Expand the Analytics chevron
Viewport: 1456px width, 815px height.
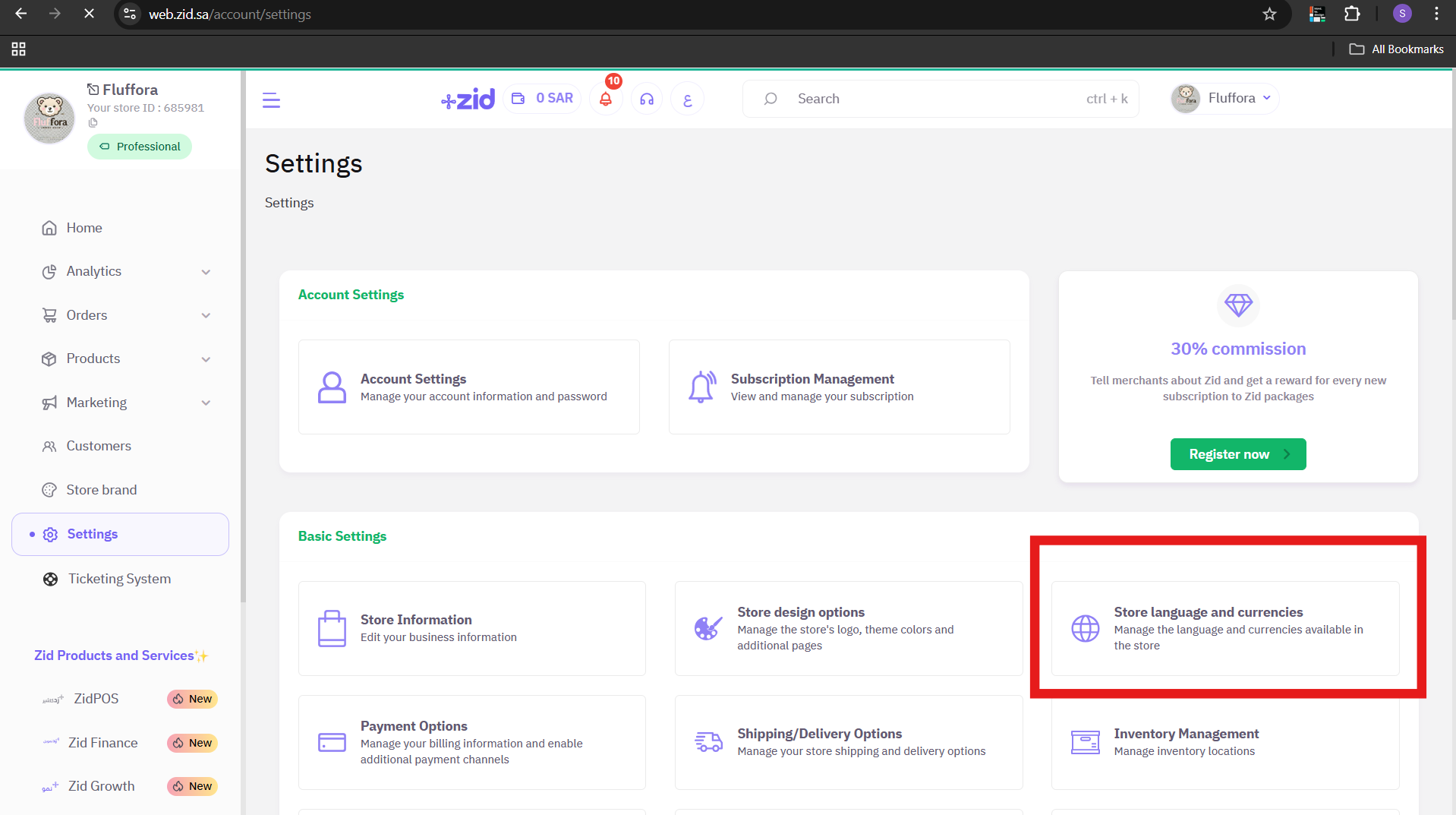206,272
